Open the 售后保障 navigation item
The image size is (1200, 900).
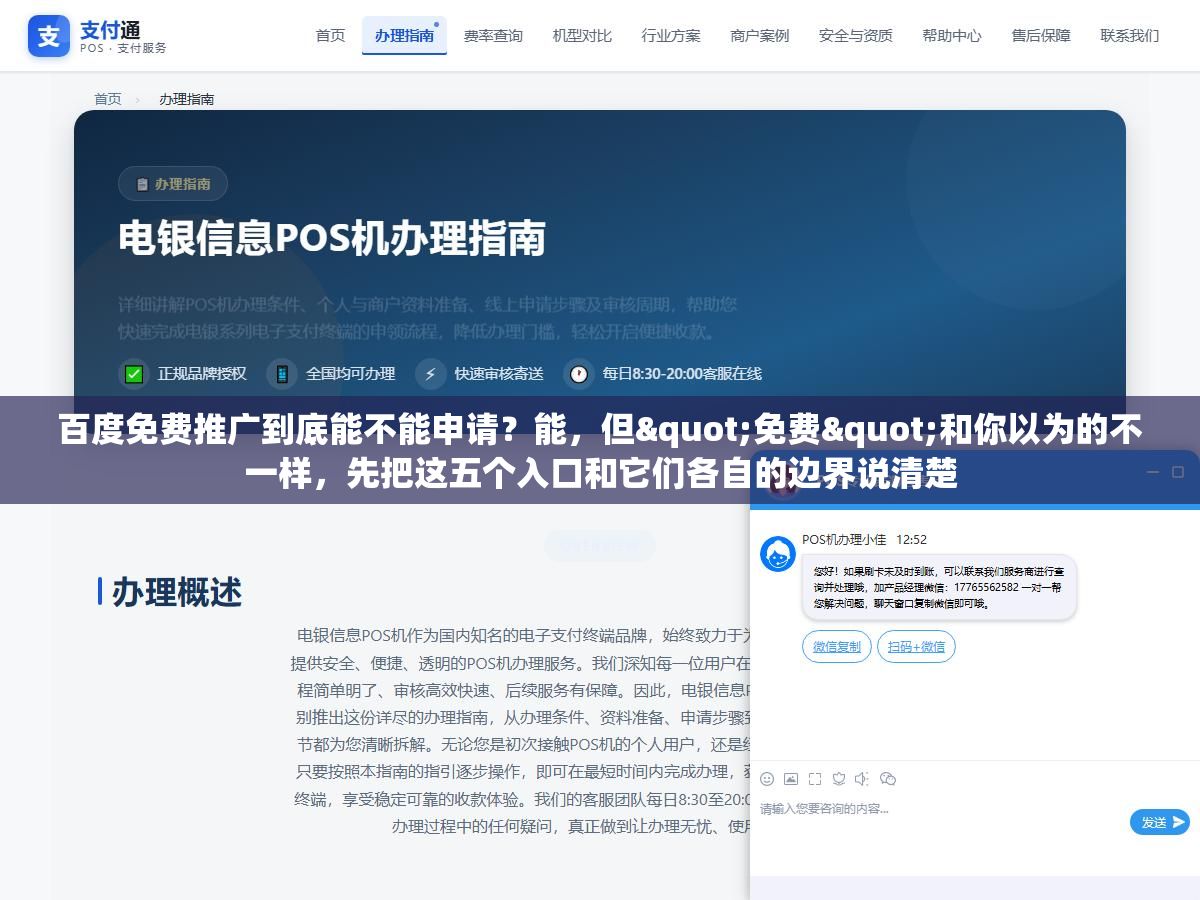(1041, 35)
